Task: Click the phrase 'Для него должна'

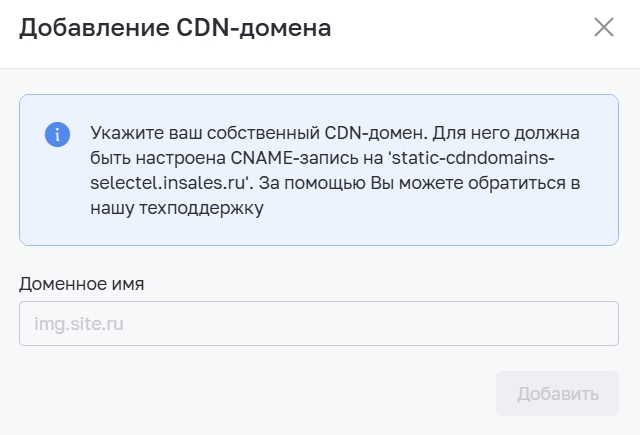Action: pyautogui.click(x=506, y=133)
